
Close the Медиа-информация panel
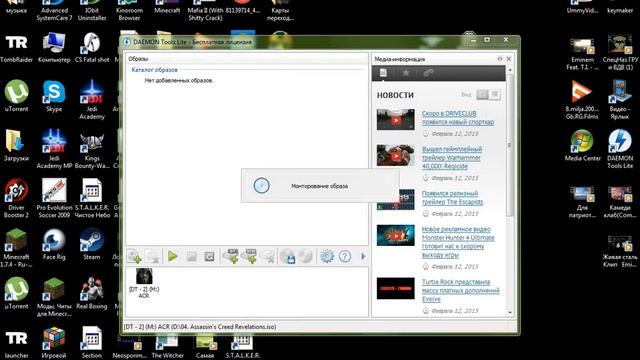509,59
